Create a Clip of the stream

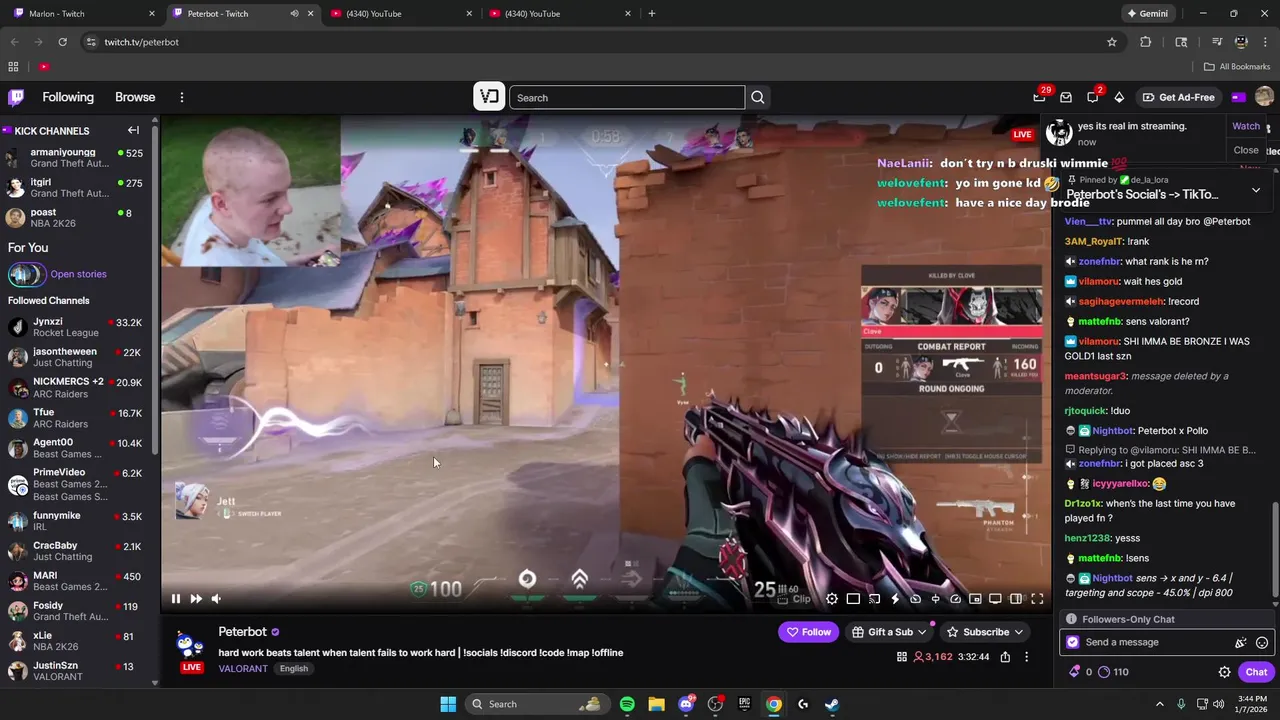(x=795, y=599)
